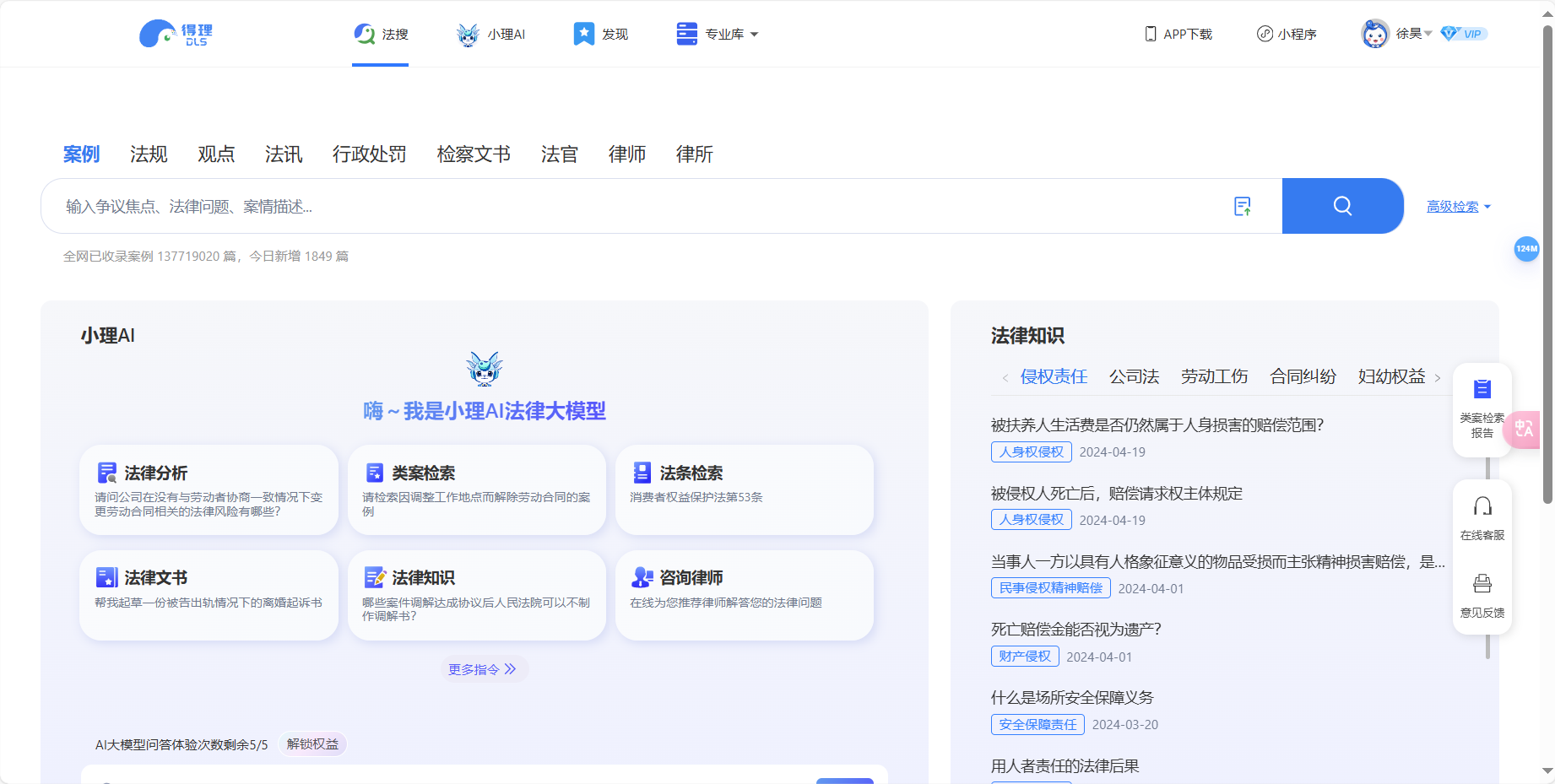Screen dimensions: 1555x784
Task: Click the document paste icon inside search box
Action: coord(1242,205)
